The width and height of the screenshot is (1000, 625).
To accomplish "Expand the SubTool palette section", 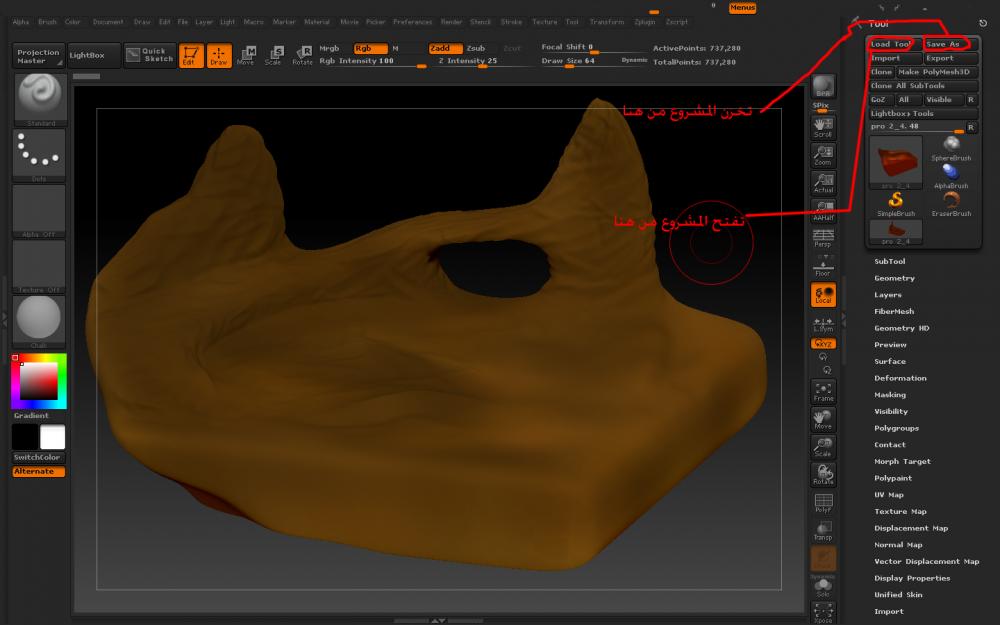I will (x=889, y=261).
